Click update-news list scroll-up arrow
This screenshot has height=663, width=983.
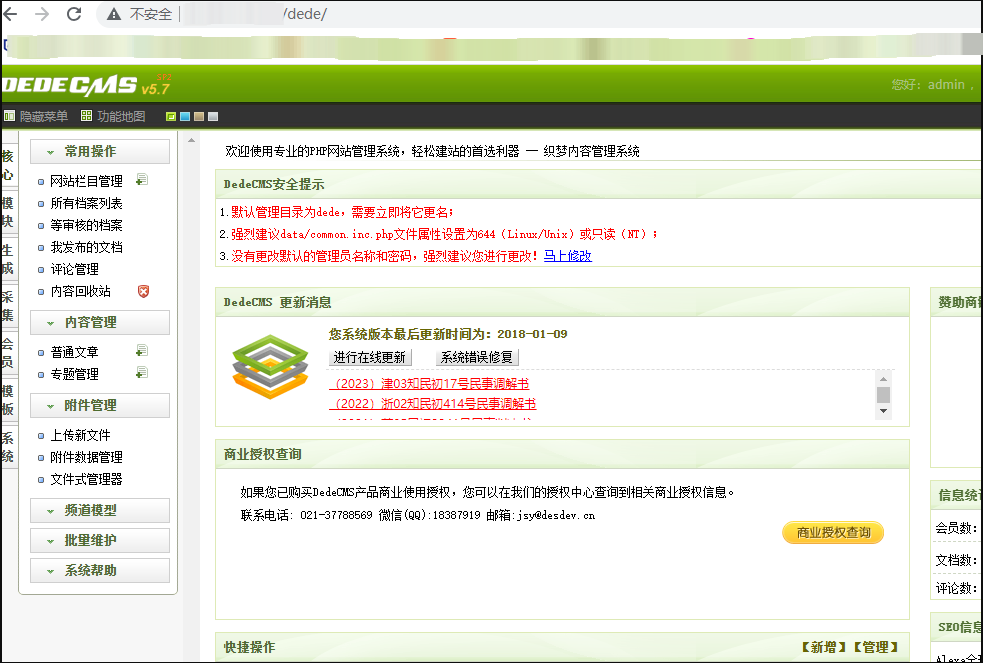point(883,379)
